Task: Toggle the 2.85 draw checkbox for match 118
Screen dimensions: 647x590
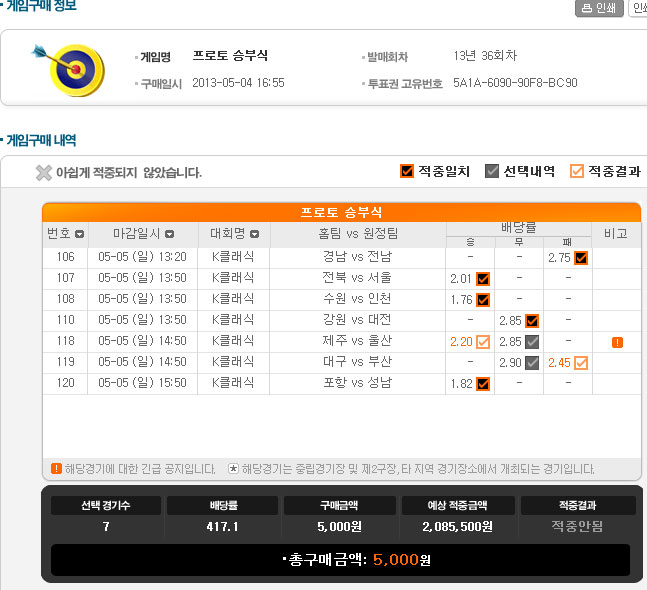Action: coord(532,342)
